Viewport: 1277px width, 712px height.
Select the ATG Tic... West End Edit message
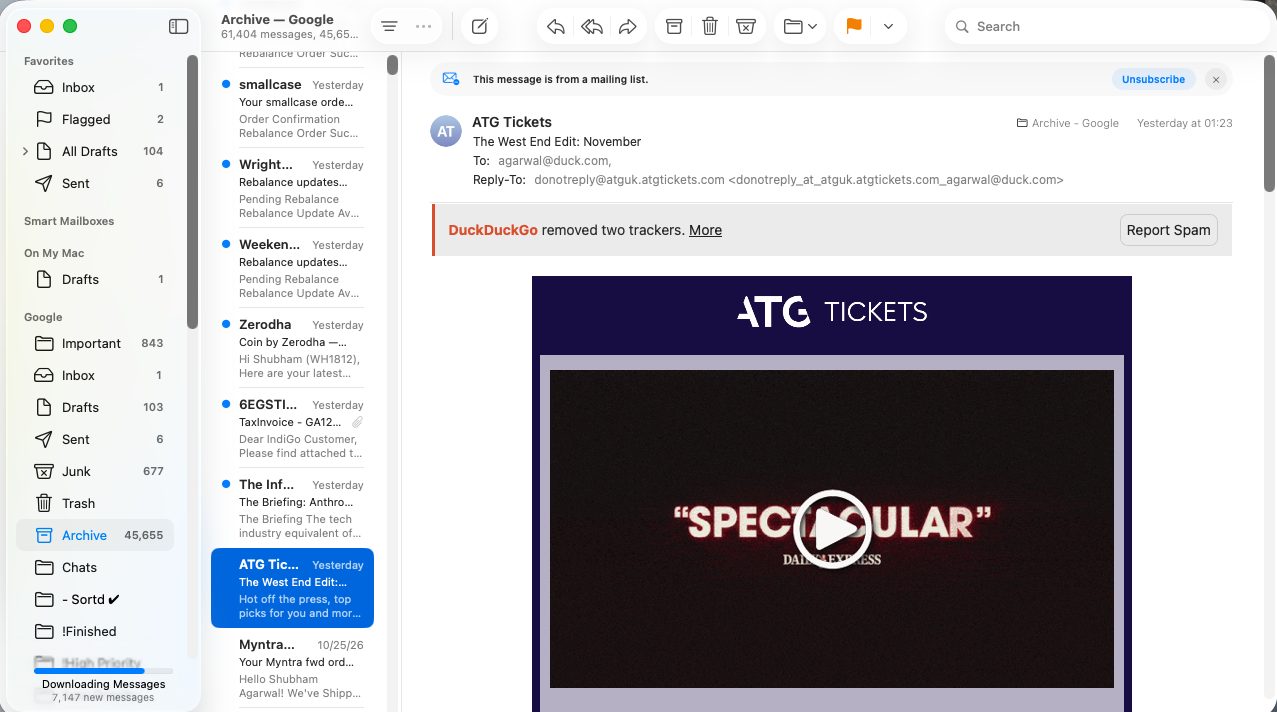292,588
